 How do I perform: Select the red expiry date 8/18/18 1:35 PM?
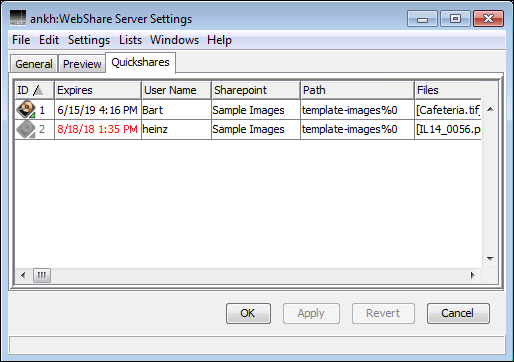point(97,129)
